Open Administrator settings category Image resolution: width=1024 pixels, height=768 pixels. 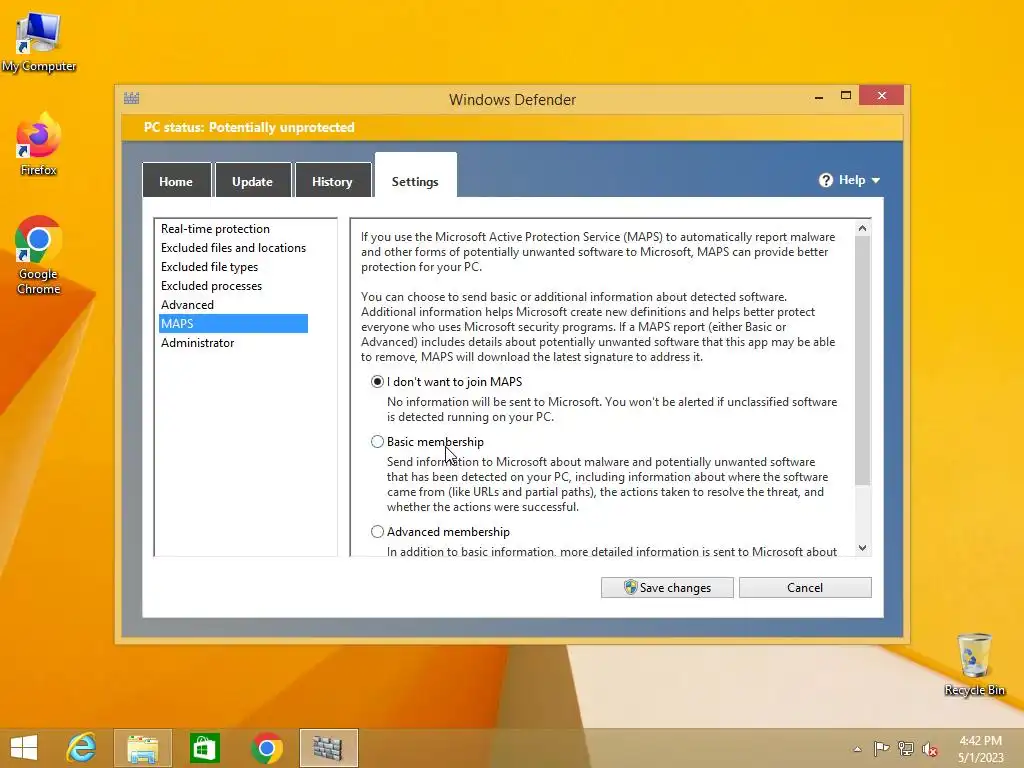197,342
